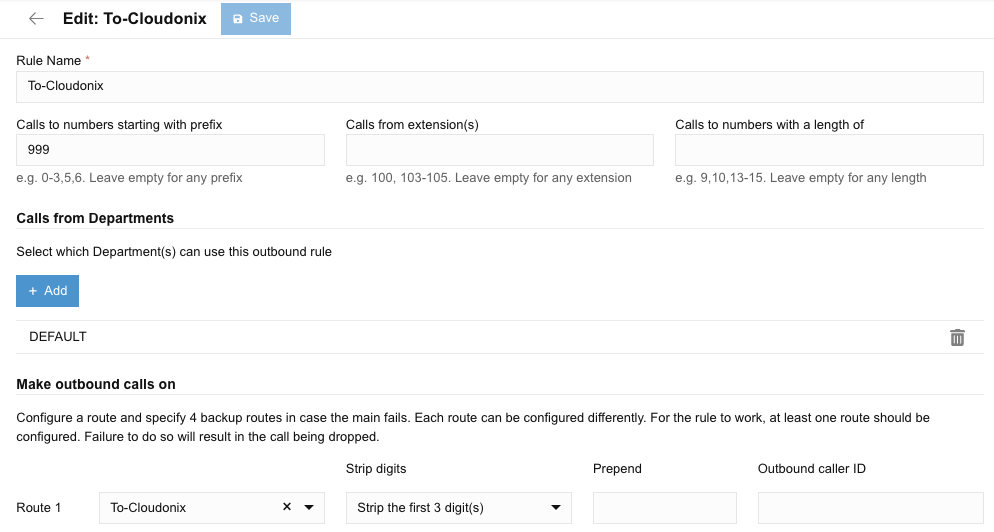Focus the Prepend field for Route 1

click(664, 507)
